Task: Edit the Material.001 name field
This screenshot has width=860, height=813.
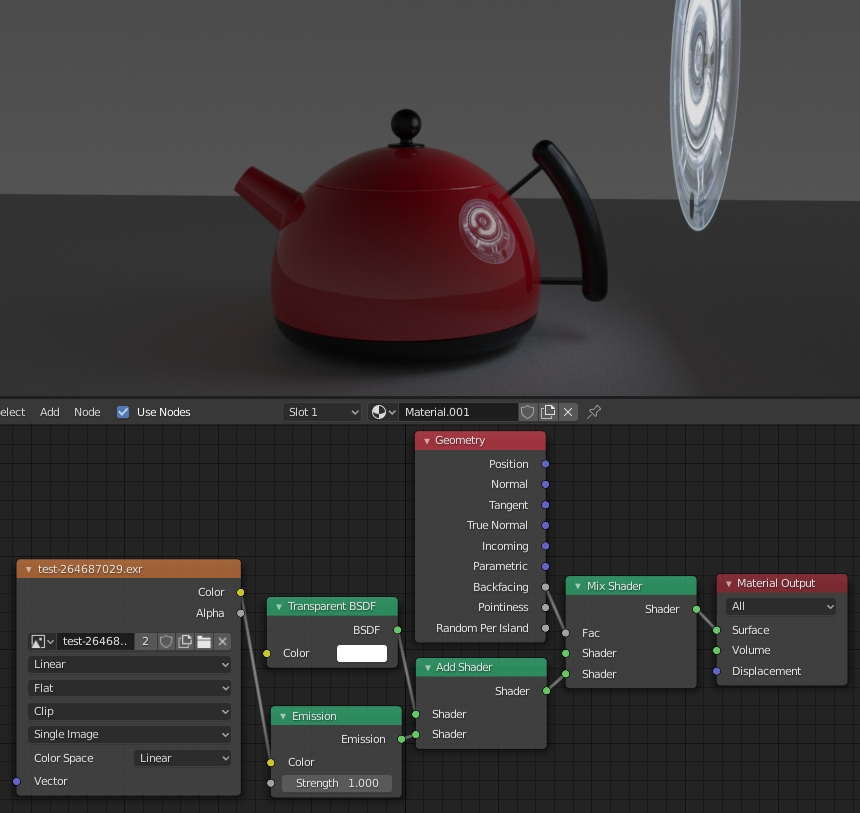Action: pos(458,412)
